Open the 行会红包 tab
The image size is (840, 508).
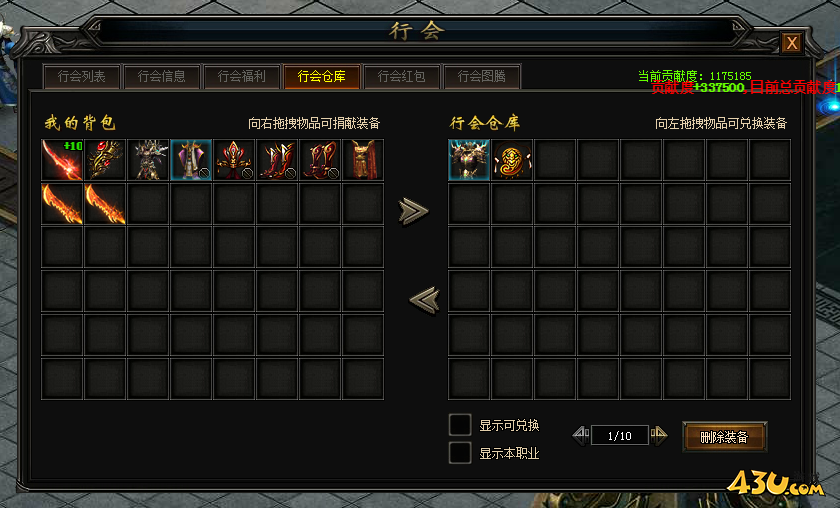[401, 77]
